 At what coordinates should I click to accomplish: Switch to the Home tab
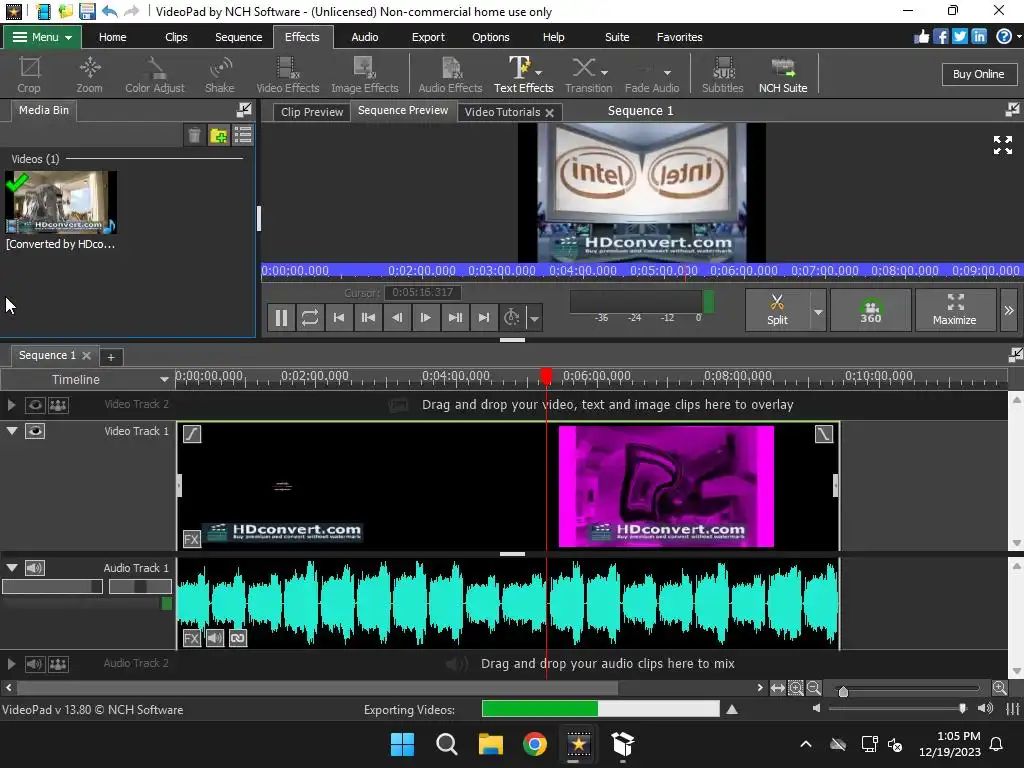pos(112,37)
